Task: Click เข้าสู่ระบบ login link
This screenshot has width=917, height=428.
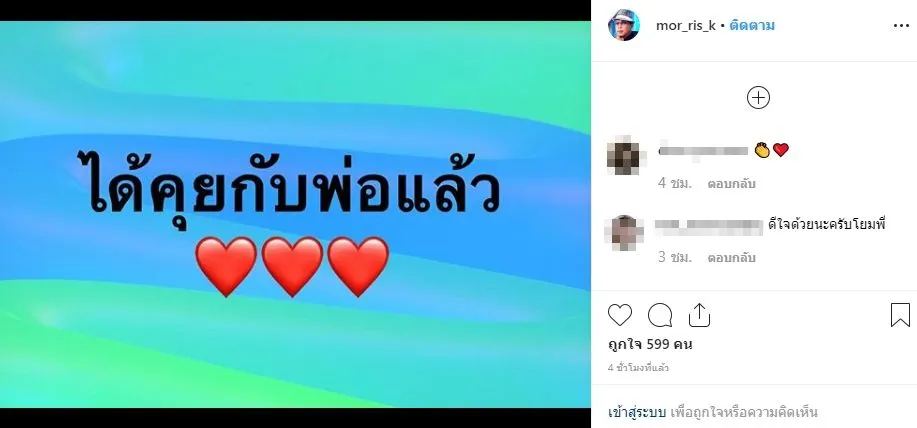Action: click(637, 412)
